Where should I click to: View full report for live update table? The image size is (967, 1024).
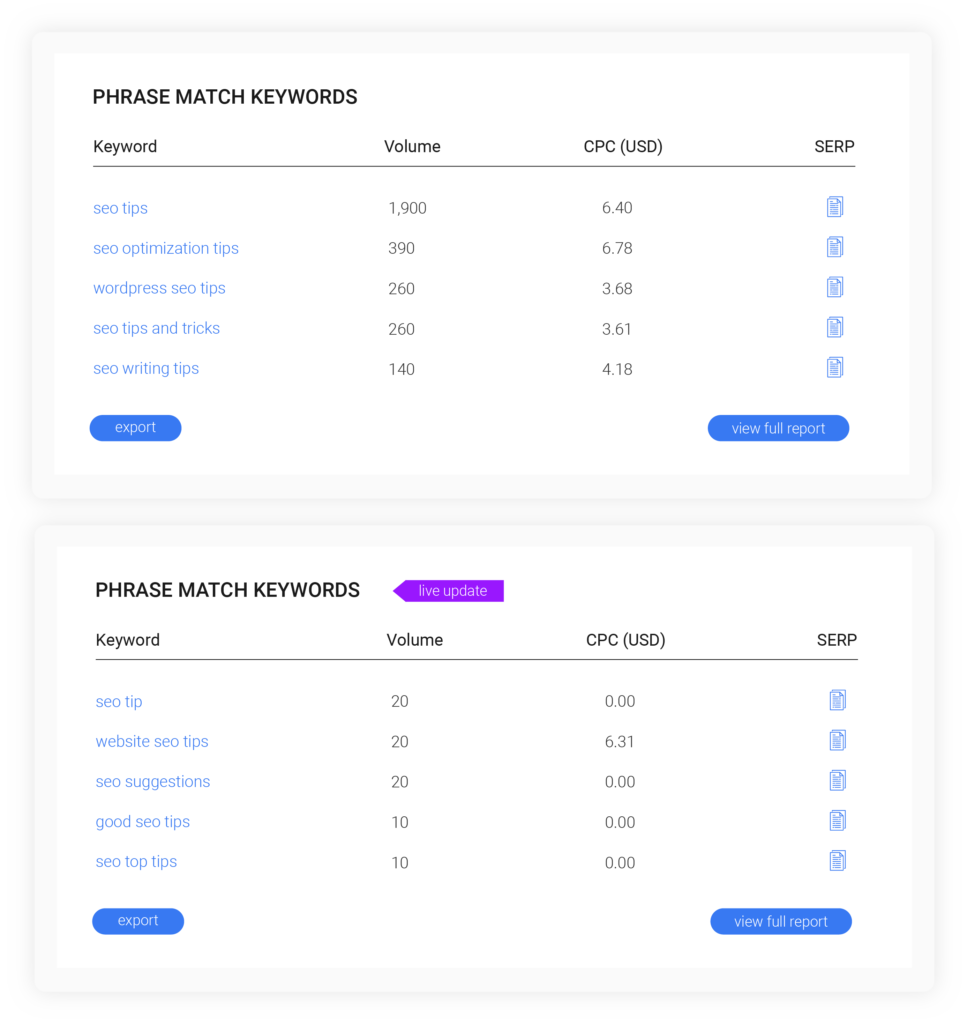(781, 921)
